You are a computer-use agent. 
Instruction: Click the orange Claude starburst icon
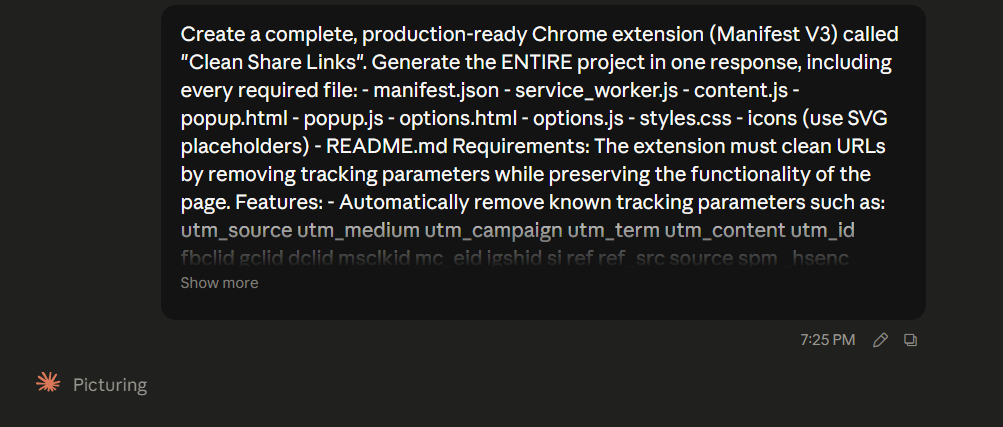[48, 383]
